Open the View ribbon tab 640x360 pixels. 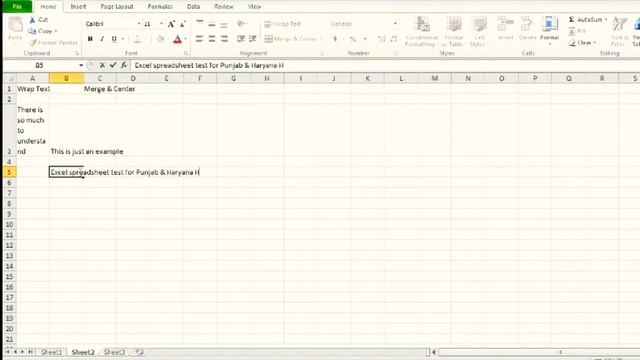[x=254, y=7]
